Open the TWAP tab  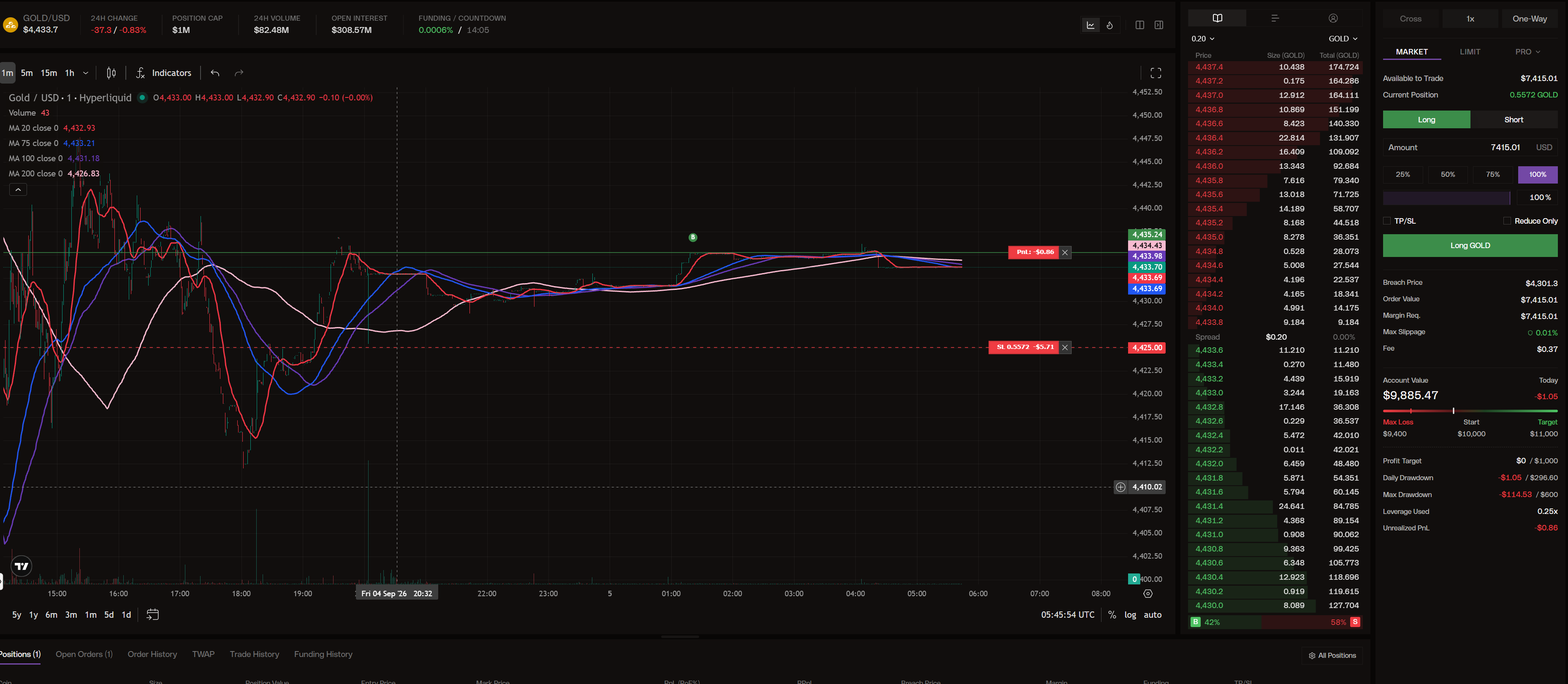click(x=203, y=655)
